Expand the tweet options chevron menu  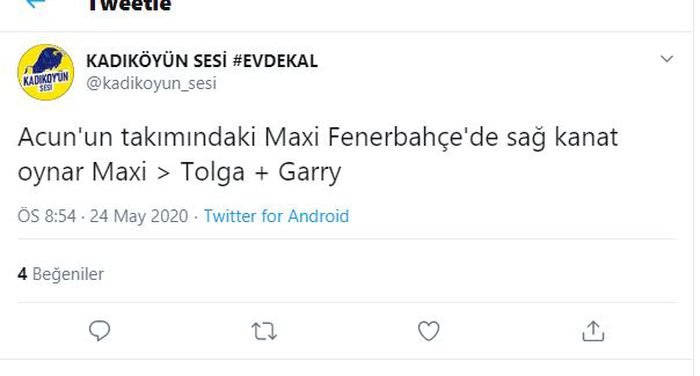pyautogui.click(x=667, y=59)
